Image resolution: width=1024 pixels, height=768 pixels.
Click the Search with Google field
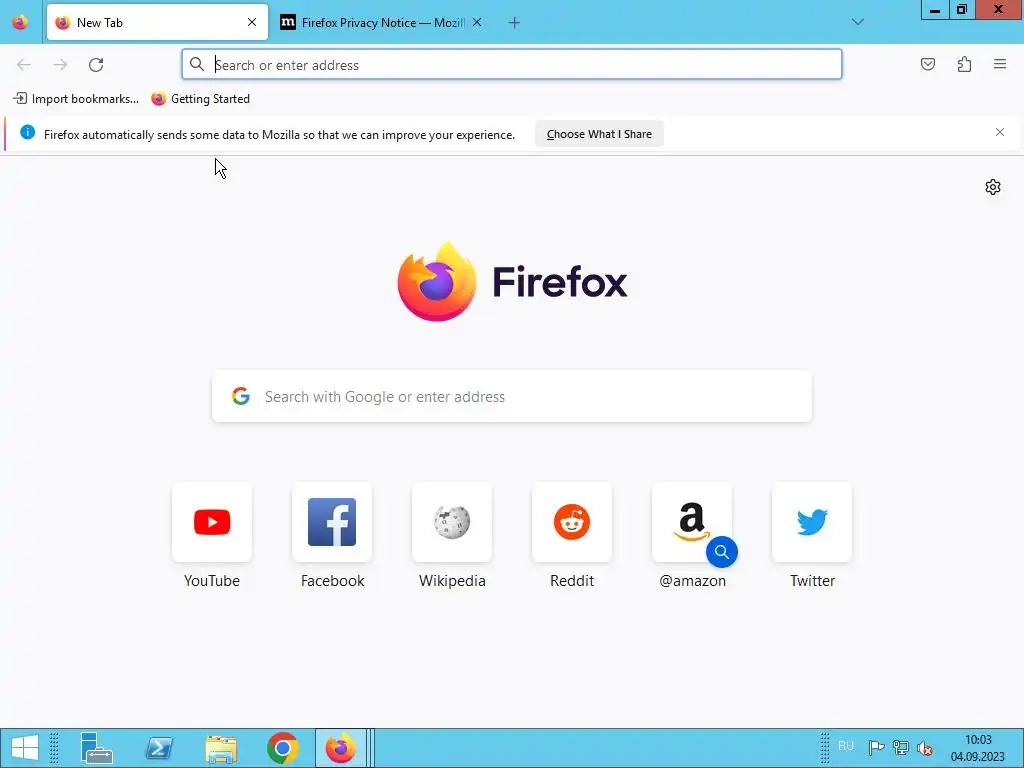point(512,396)
